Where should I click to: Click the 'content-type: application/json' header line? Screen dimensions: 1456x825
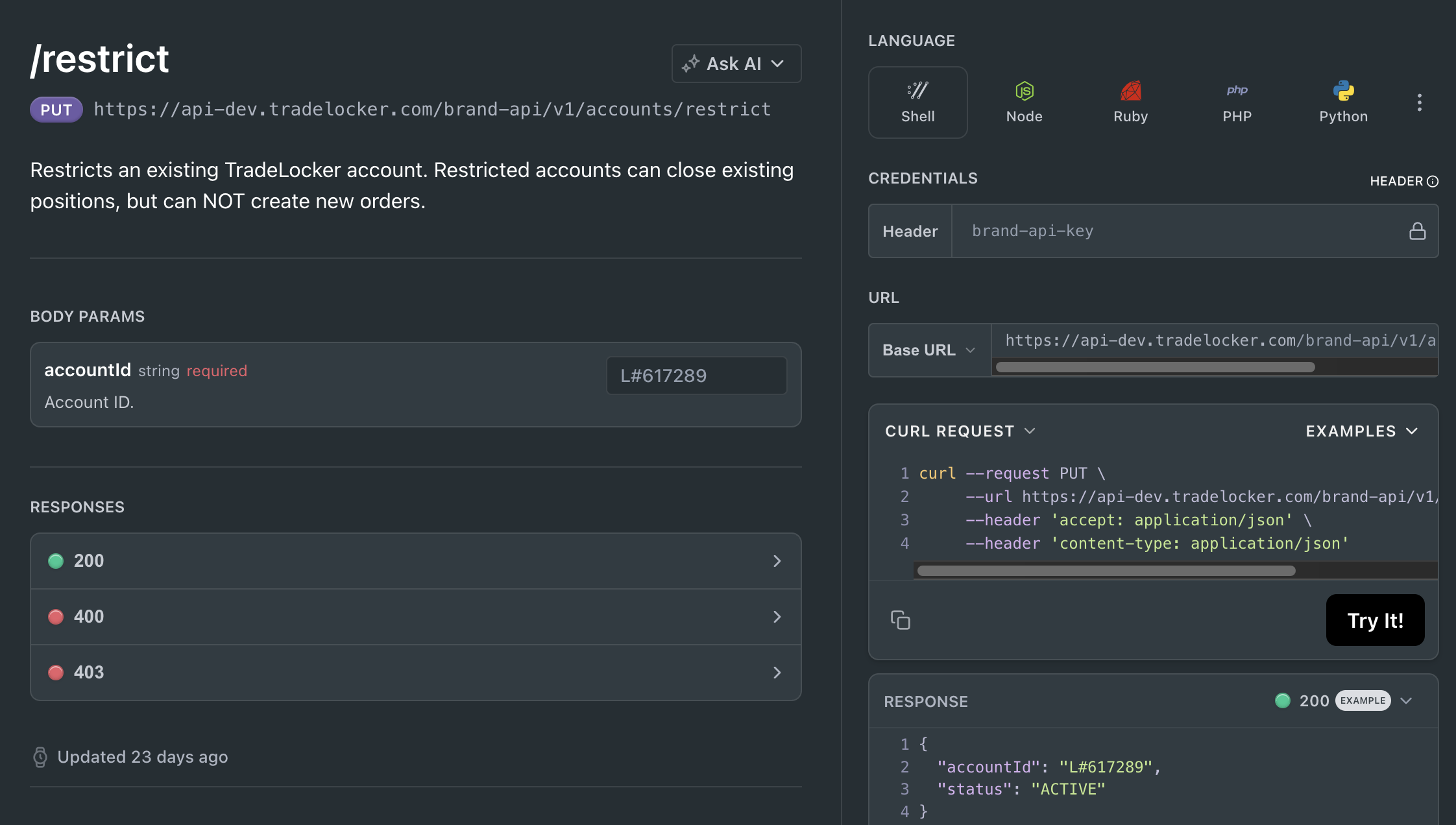(1157, 544)
